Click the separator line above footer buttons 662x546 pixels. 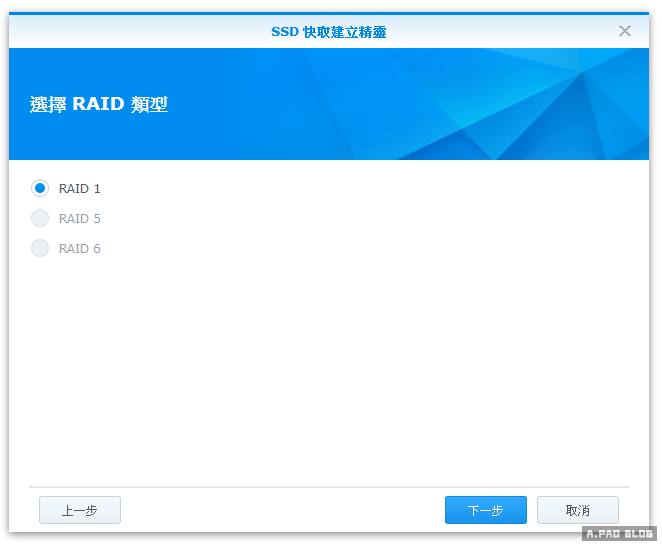328,487
